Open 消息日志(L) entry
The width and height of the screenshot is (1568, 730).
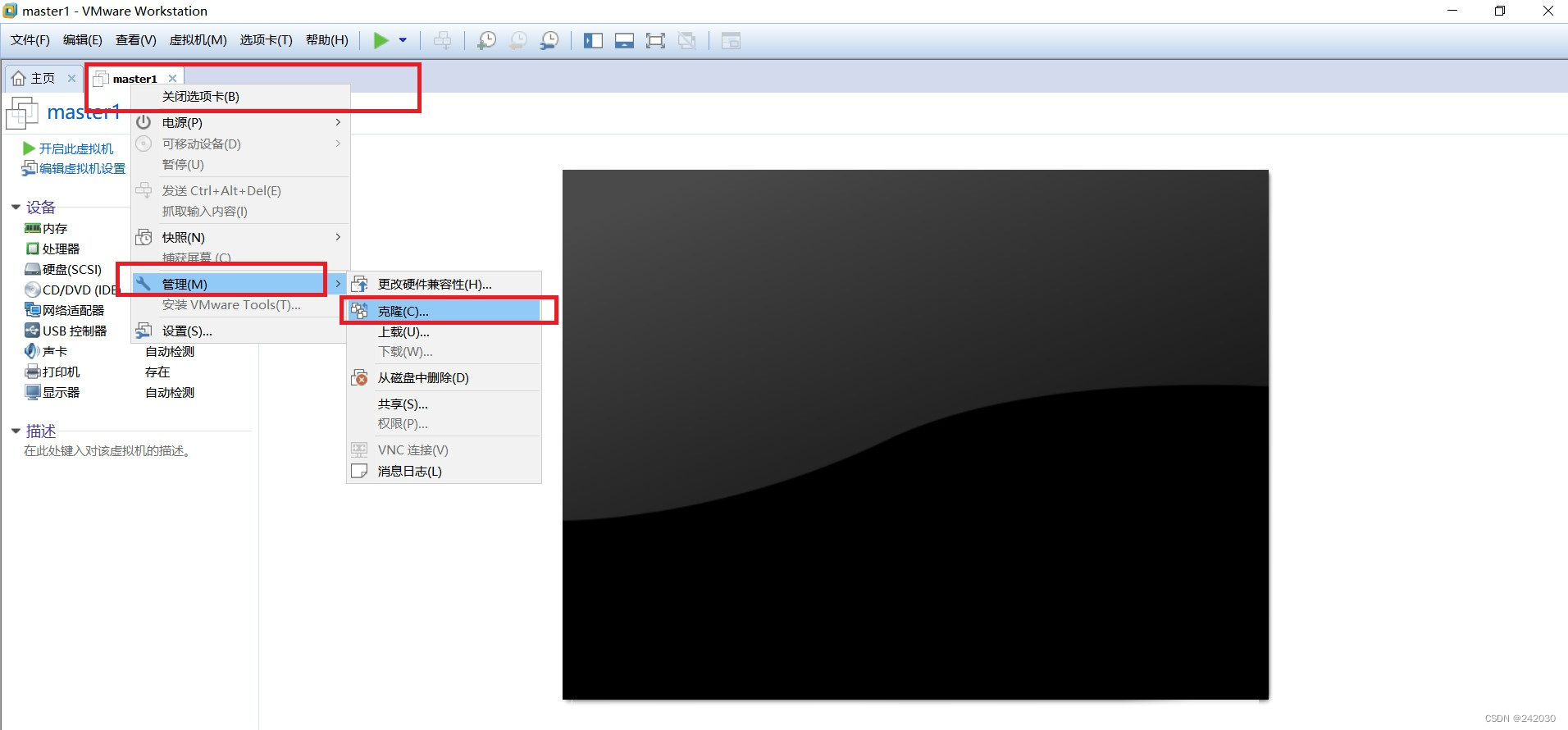click(x=444, y=472)
